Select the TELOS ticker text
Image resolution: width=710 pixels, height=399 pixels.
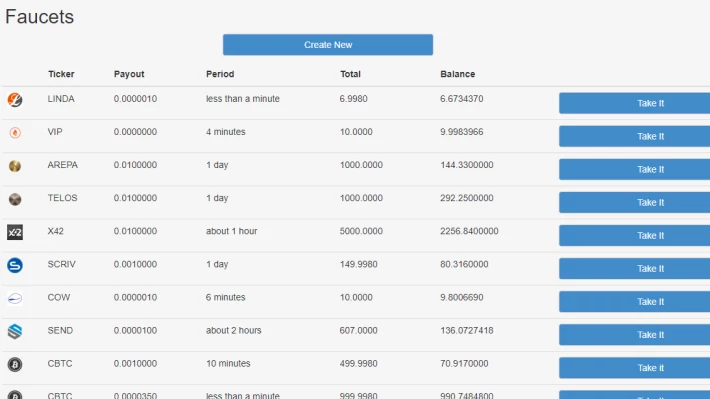click(62, 198)
